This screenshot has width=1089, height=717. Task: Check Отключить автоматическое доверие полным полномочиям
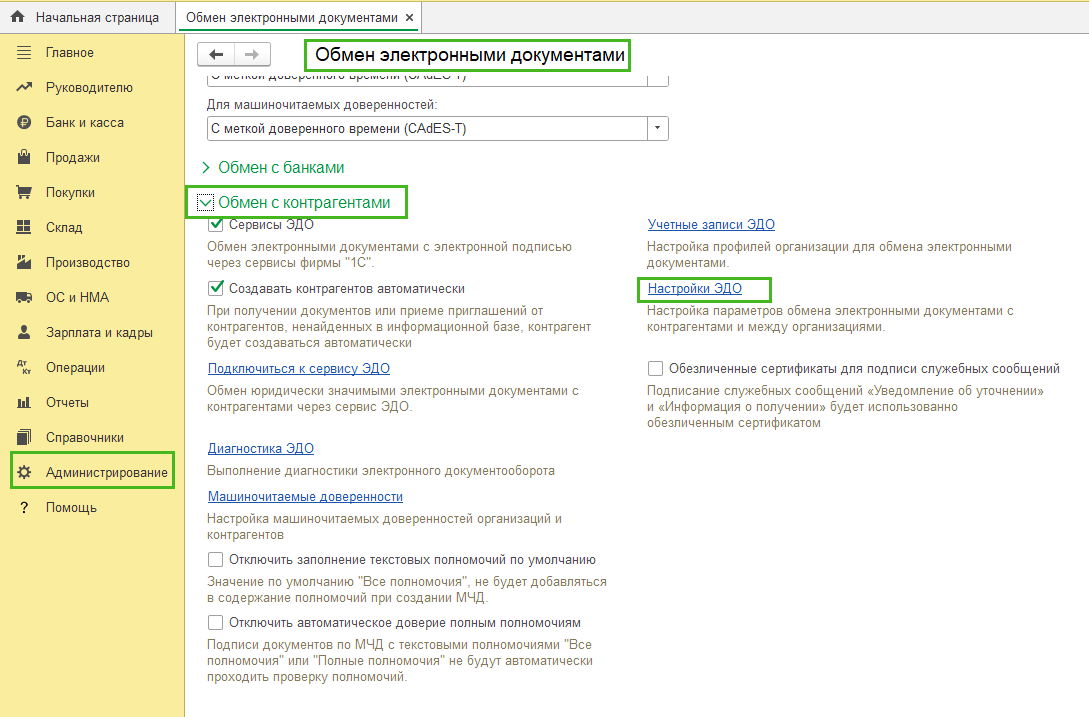215,623
